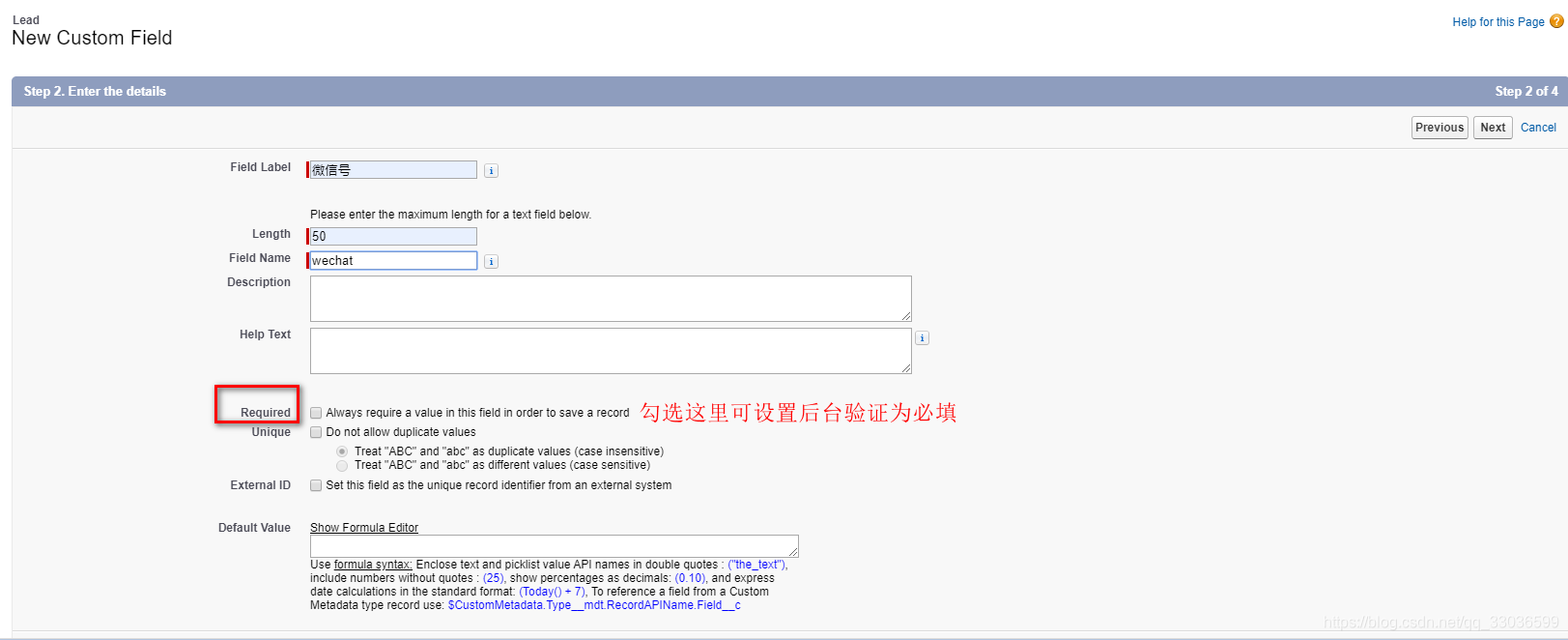Viewport: 1568px width, 640px height.
Task: Click into the Default Value formula box
Action: pyautogui.click(x=555, y=546)
